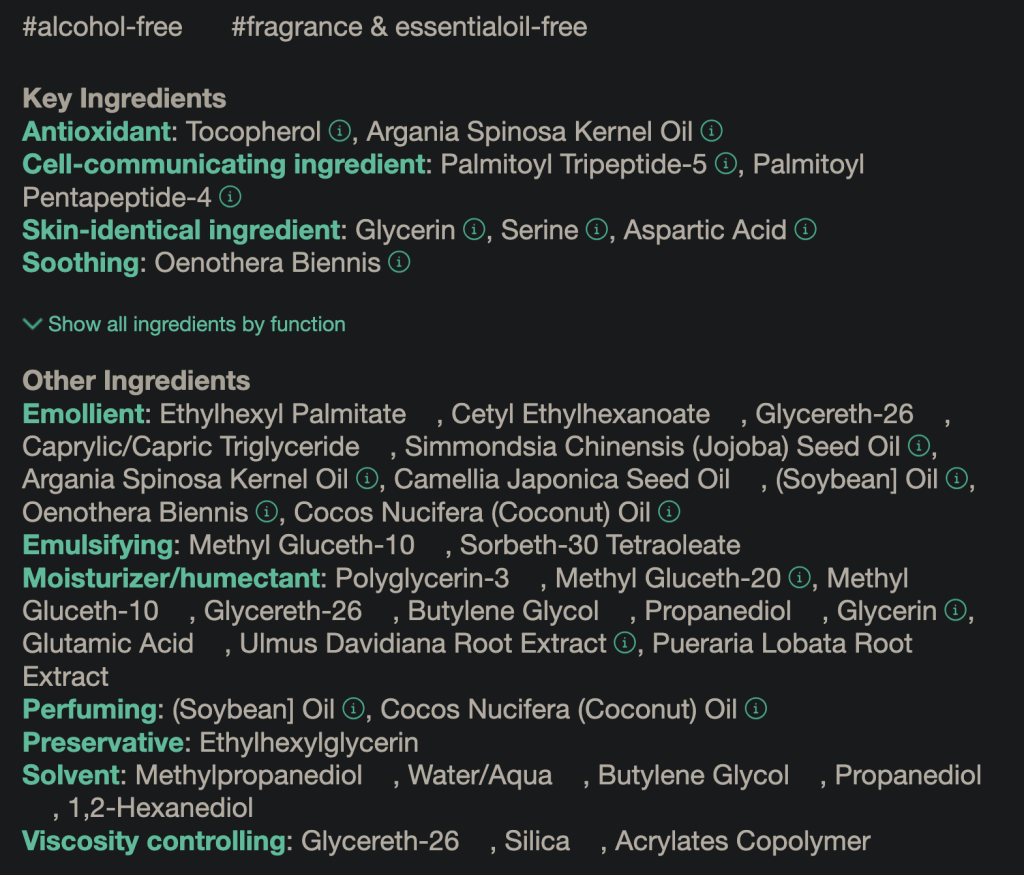Click the Acrylates Copolymer ingredient
1024x875 pixels.
(742, 841)
